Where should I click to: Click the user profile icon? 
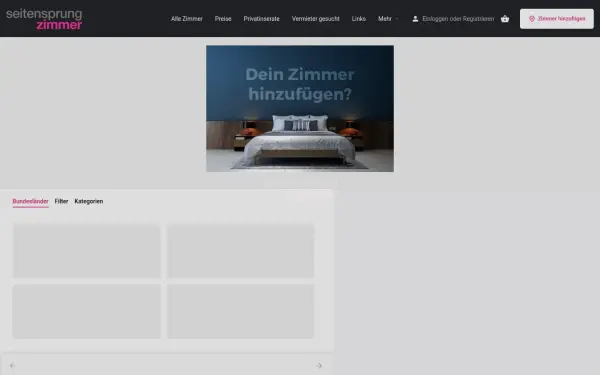(415, 19)
